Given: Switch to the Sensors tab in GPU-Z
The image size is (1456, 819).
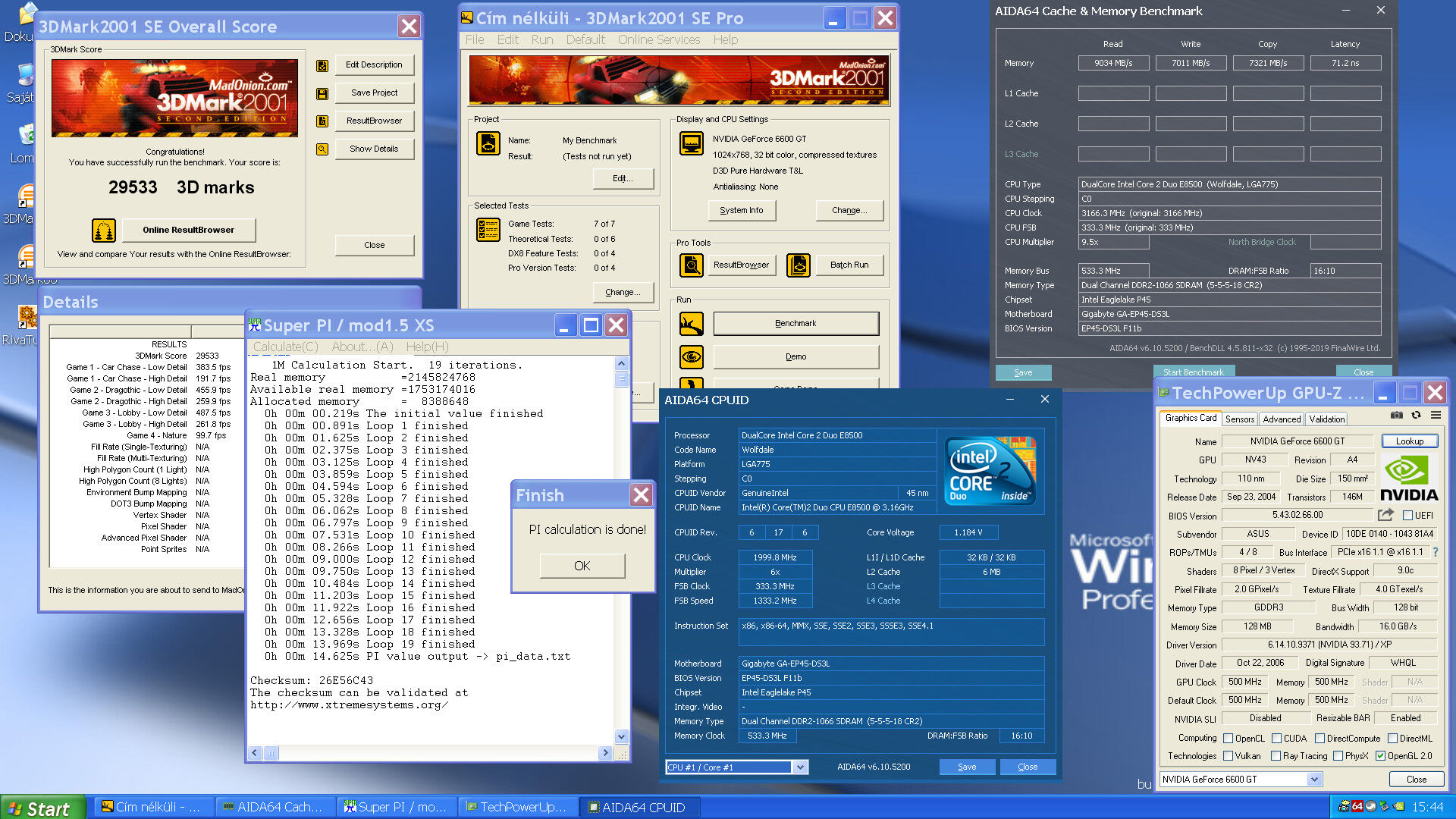Looking at the screenshot, I should point(1239,419).
